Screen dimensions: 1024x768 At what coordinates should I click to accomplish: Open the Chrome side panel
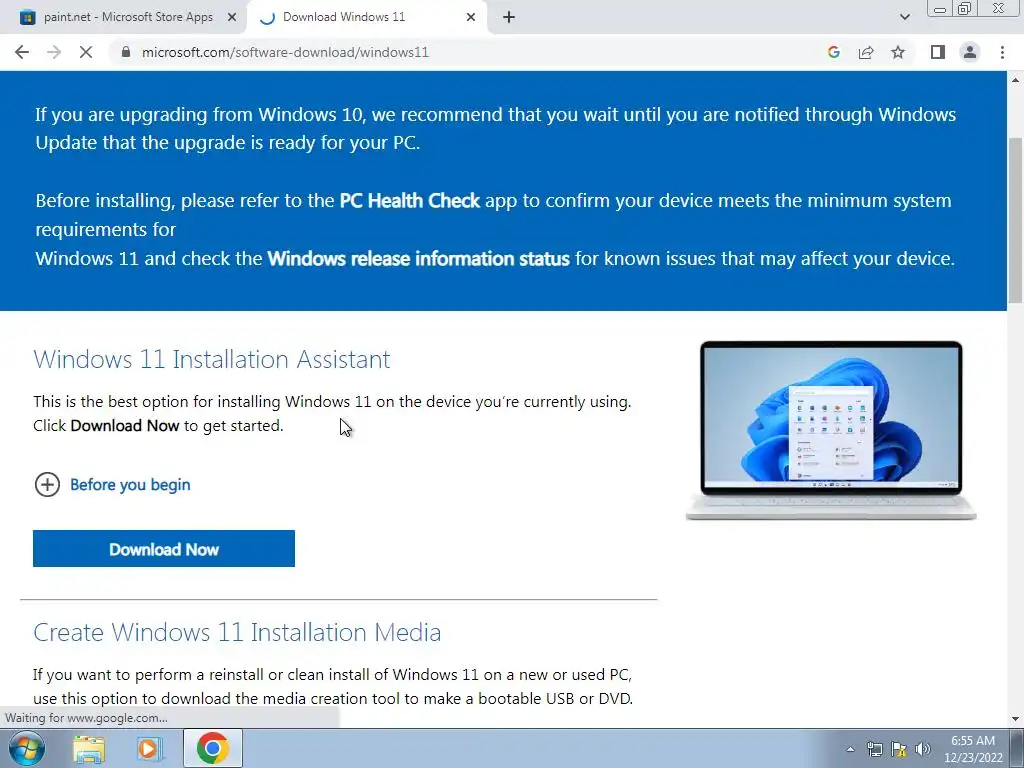938,52
